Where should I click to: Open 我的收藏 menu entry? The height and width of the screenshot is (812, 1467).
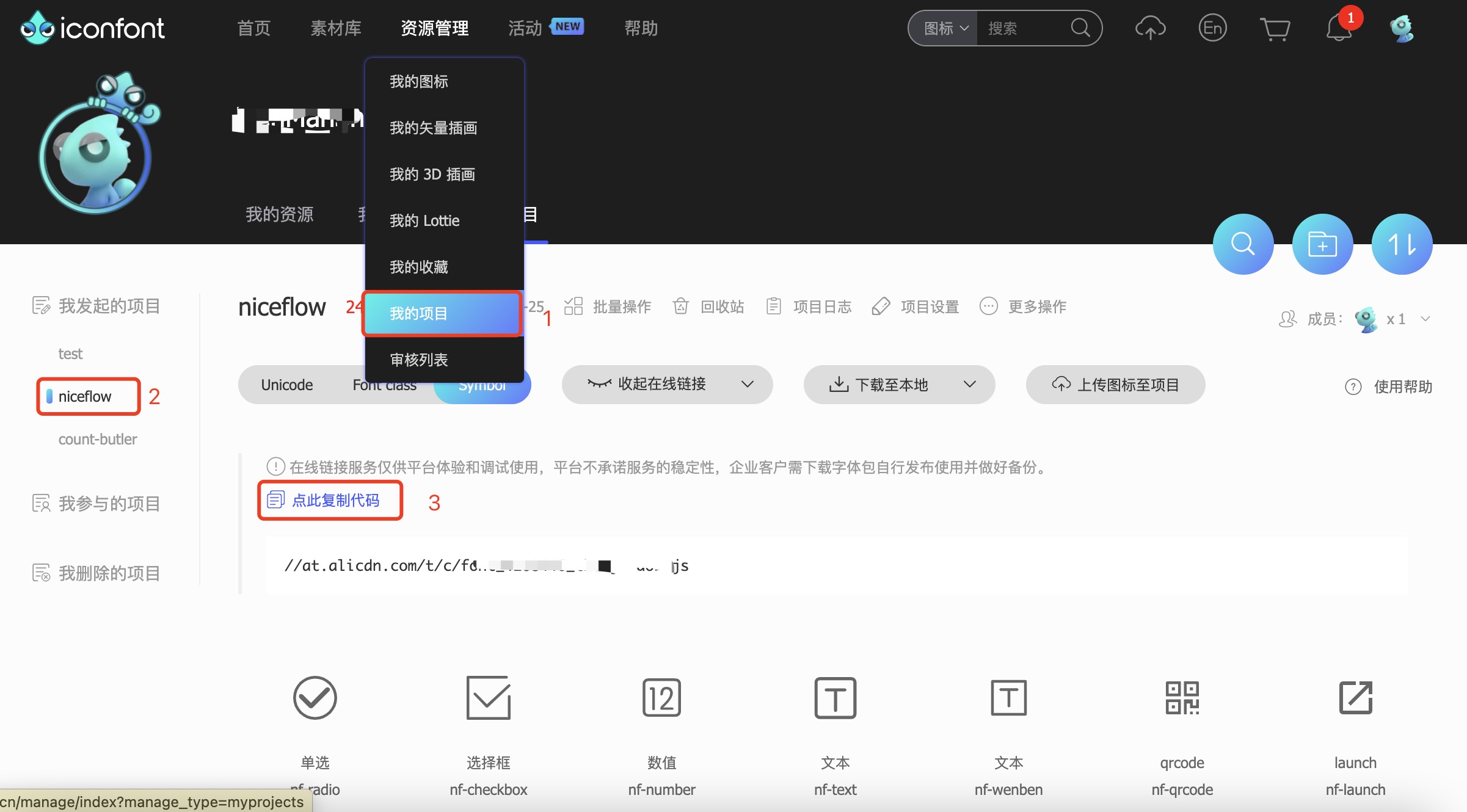pyautogui.click(x=419, y=267)
